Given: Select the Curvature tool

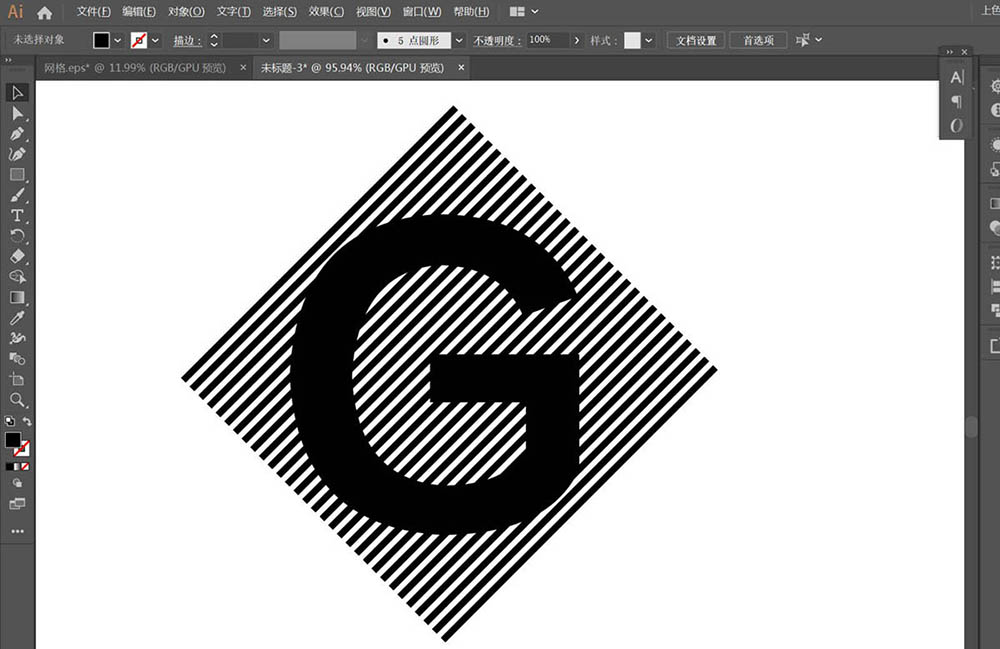Looking at the screenshot, I should pyautogui.click(x=17, y=154).
